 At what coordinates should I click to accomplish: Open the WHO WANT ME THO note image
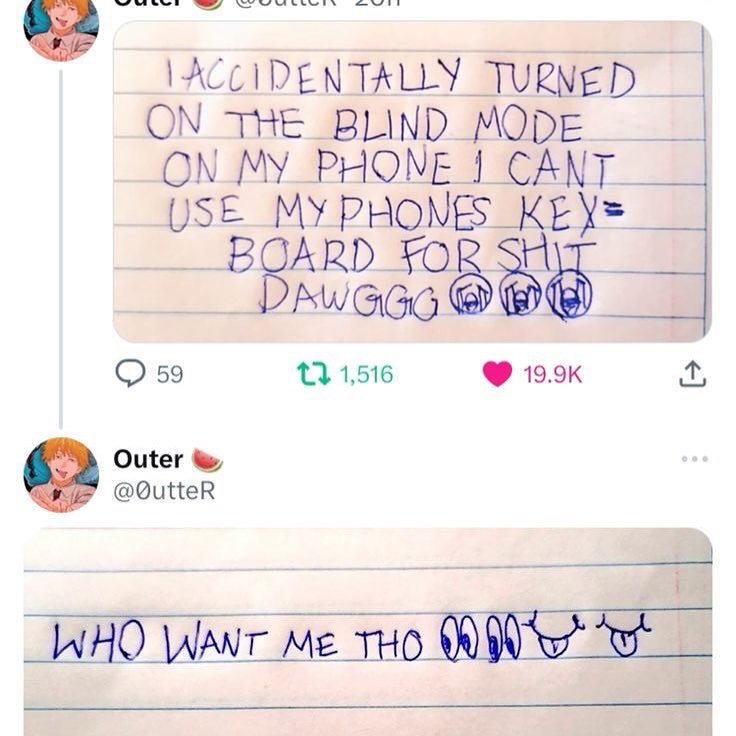pyautogui.click(x=368, y=632)
